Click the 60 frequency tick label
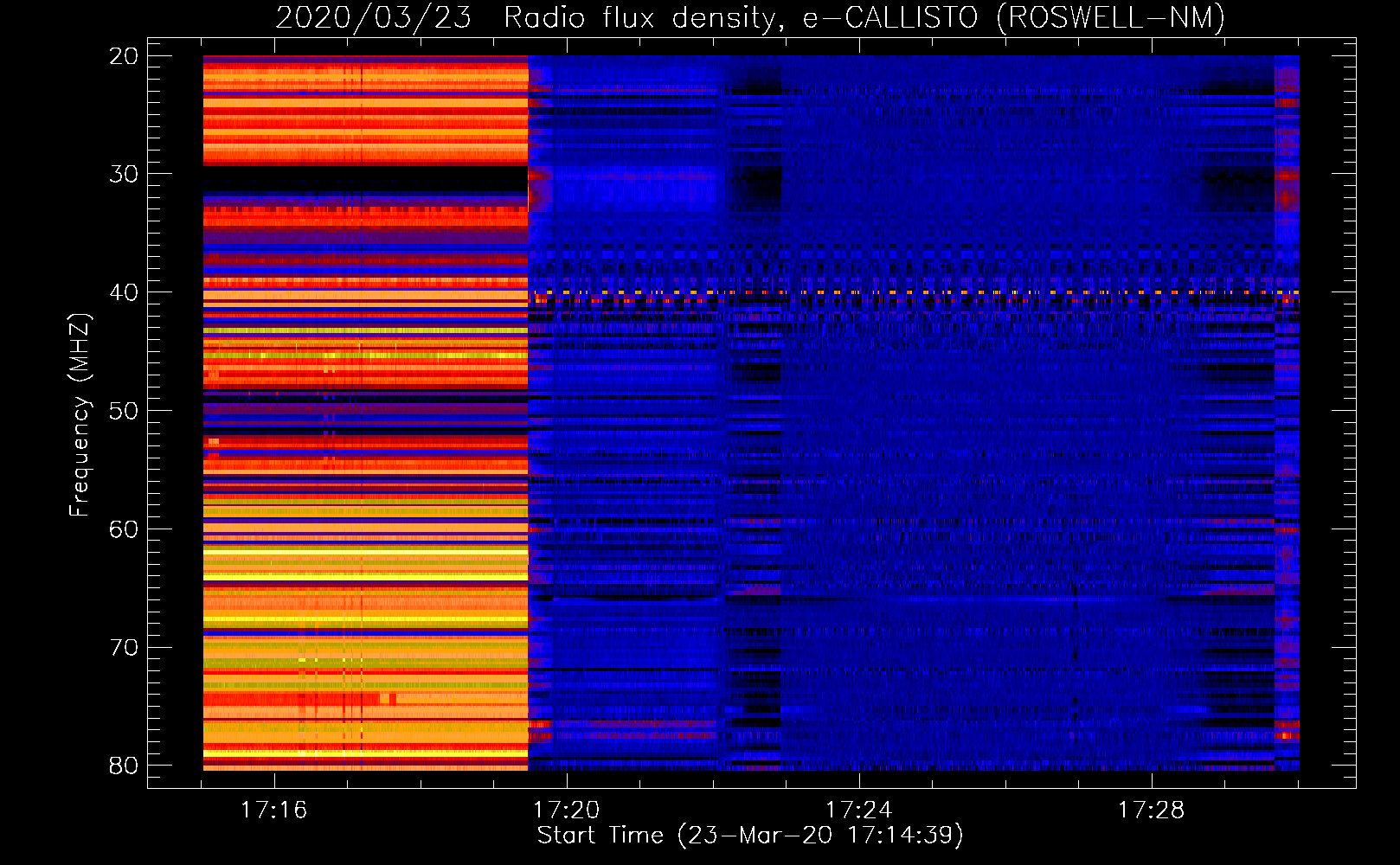1400x865 pixels. click(124, 529)
